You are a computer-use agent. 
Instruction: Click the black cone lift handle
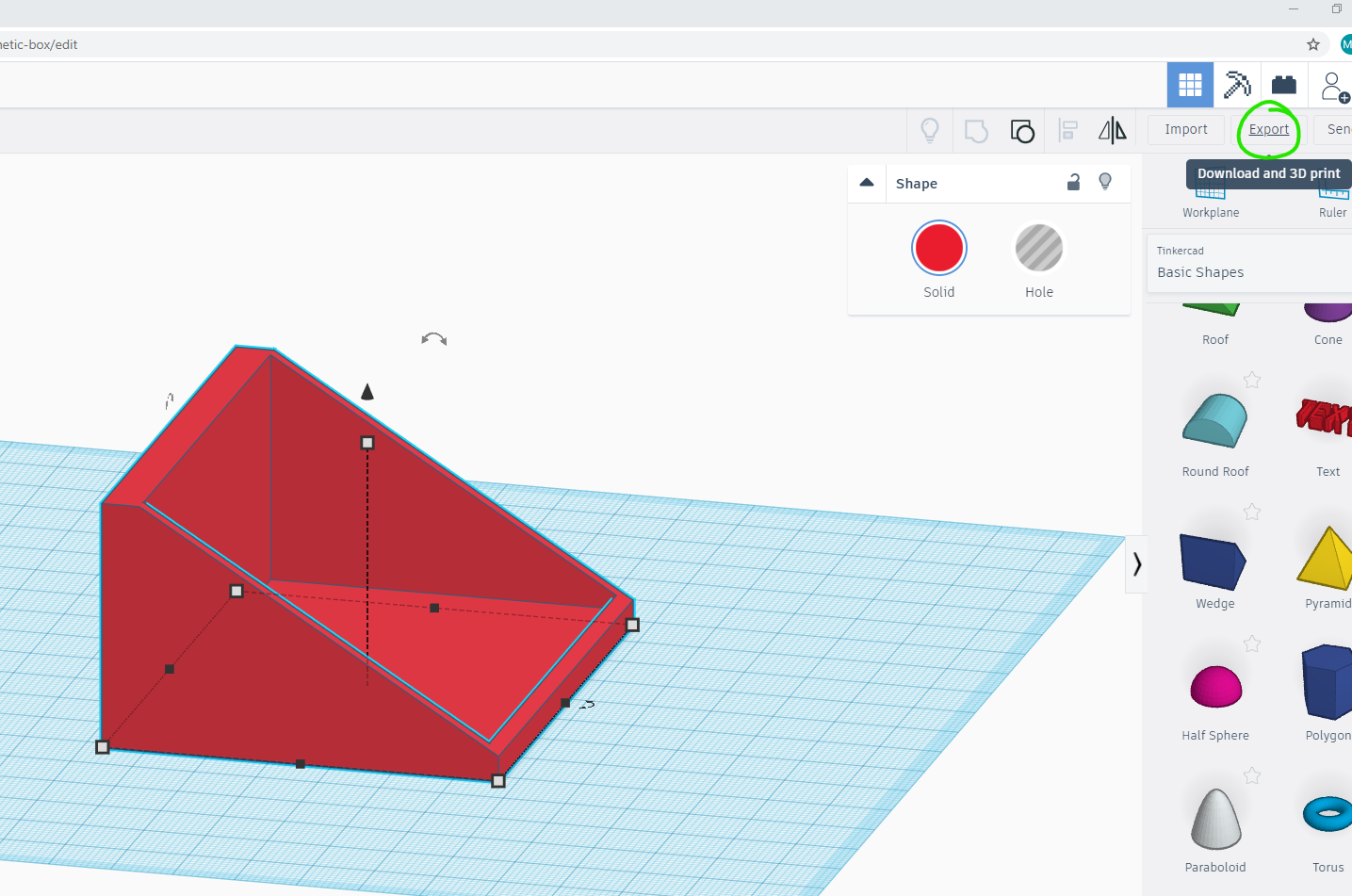(367, 391)
